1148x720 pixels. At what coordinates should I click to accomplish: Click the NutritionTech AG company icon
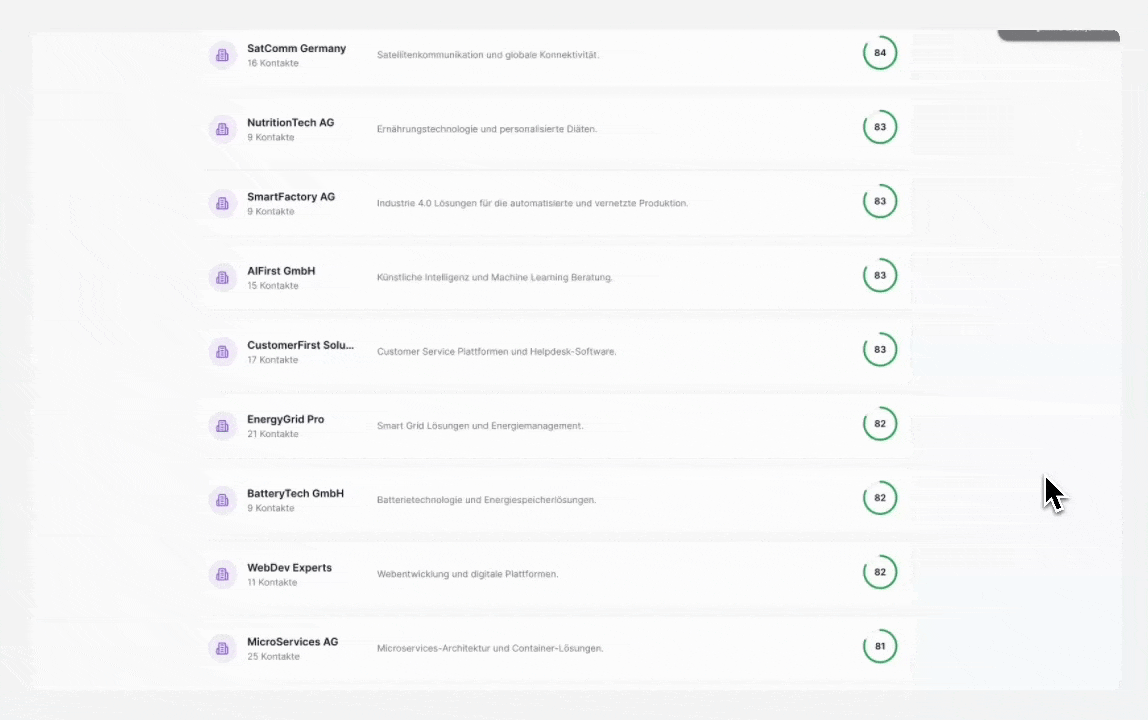point(222,129)
